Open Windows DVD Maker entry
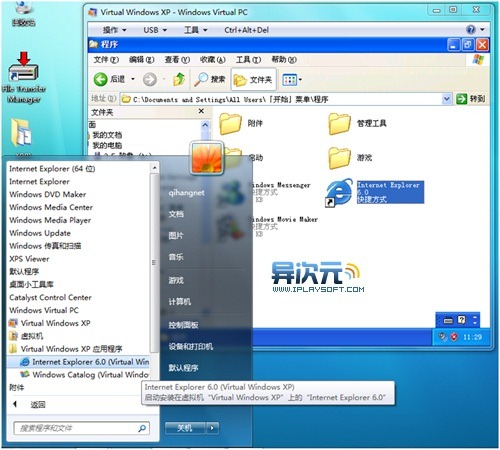Viewport: 500px width, 450px height. pos(48,194)
